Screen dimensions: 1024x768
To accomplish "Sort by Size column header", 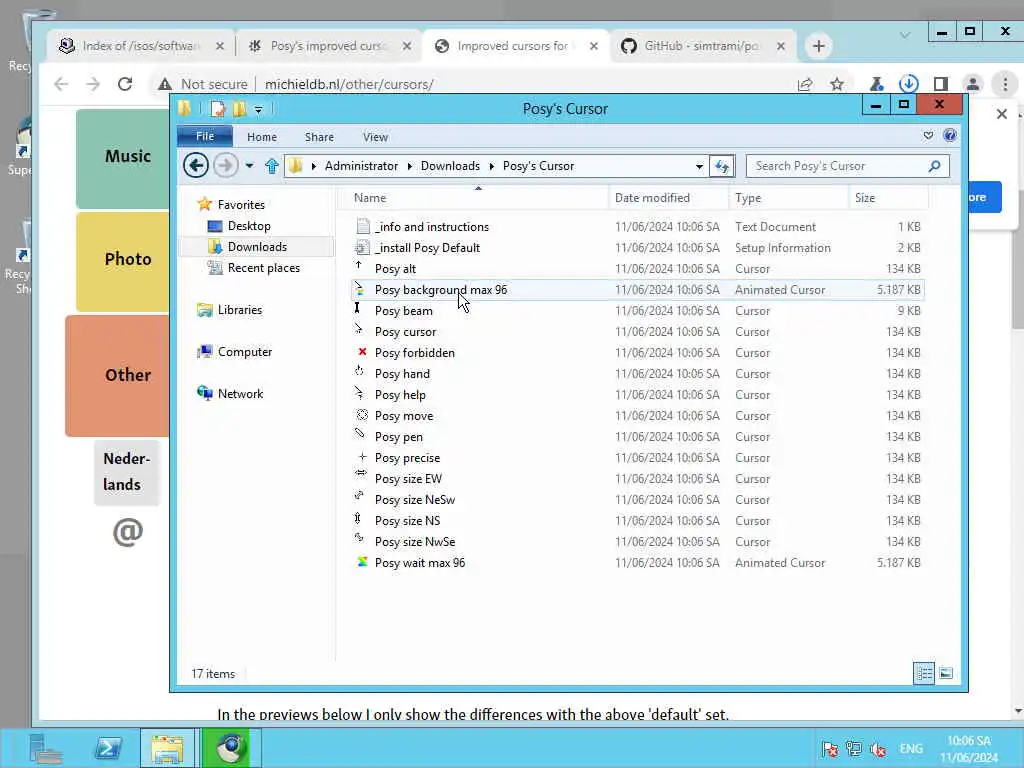I will coord(888,198).
